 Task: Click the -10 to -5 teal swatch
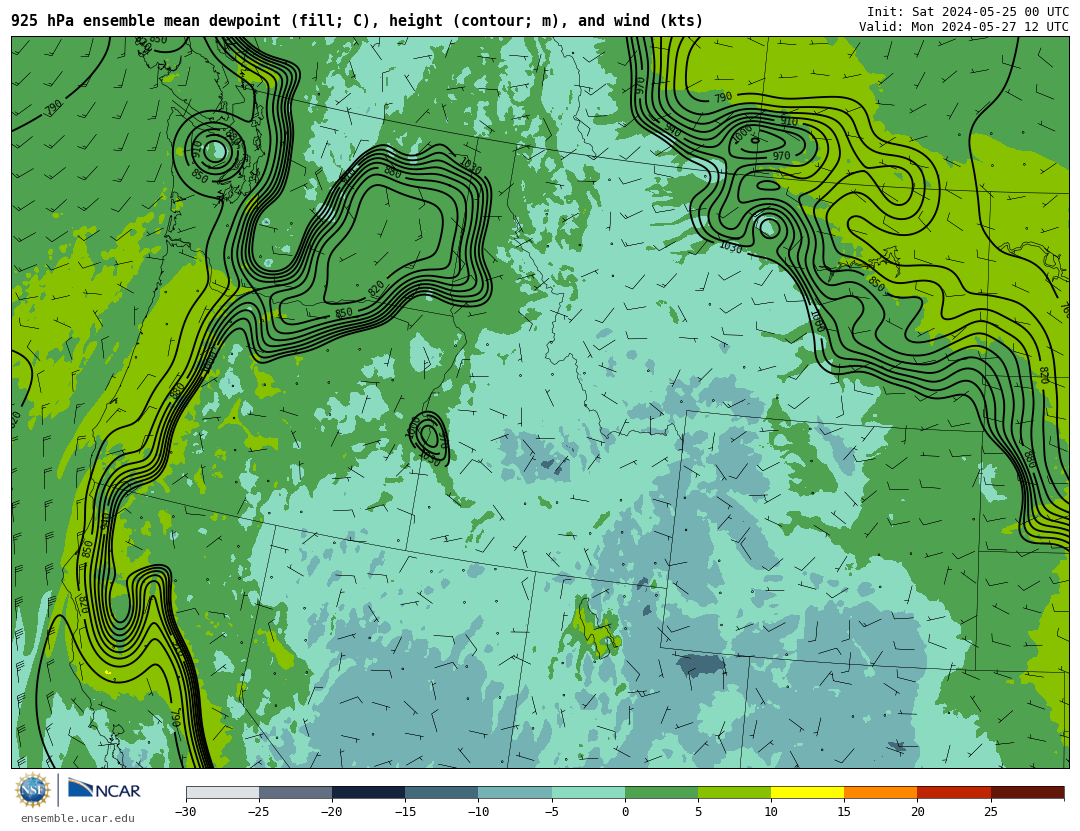[x=515, y=793]
